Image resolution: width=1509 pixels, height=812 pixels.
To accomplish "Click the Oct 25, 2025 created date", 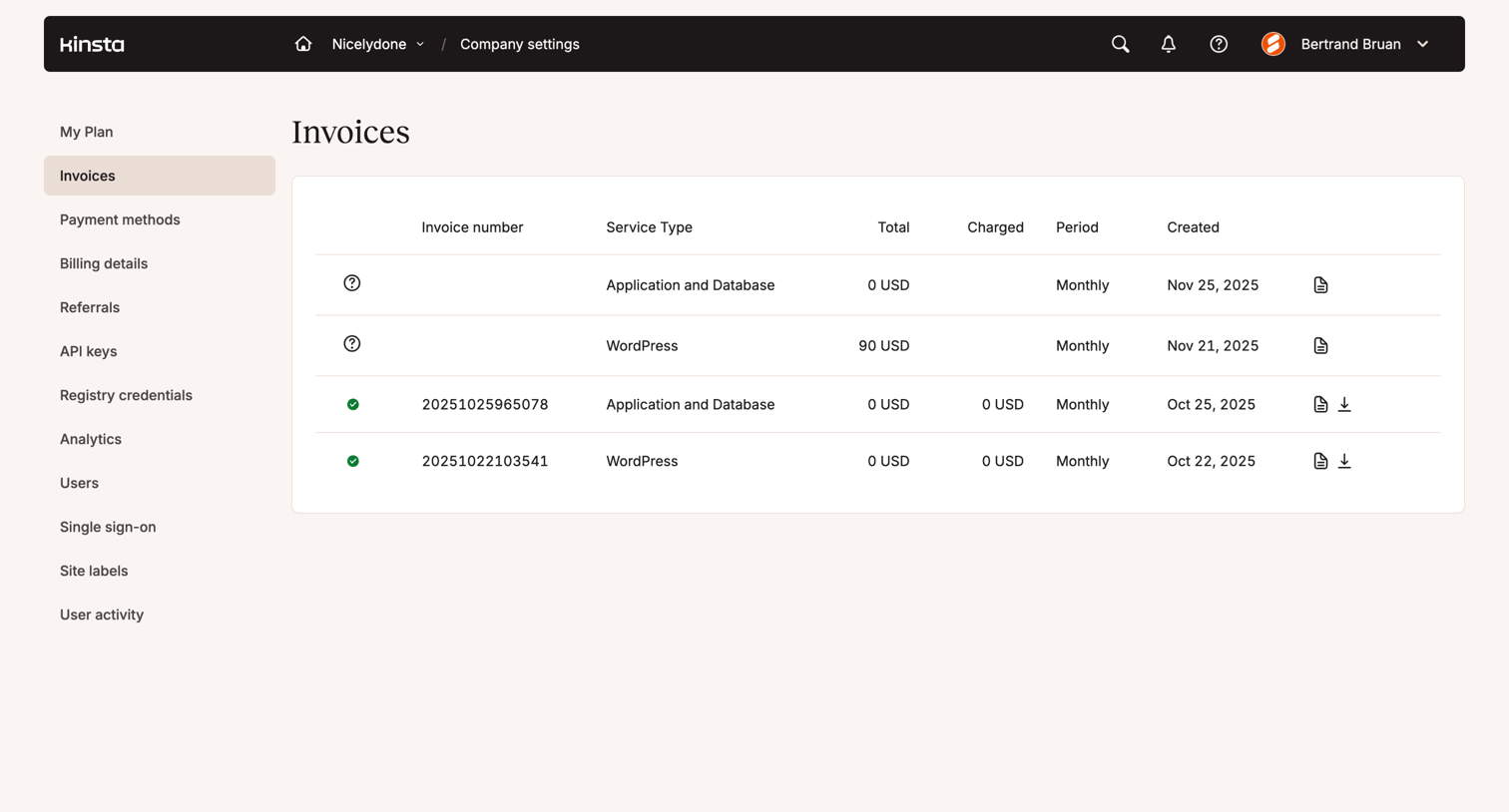I will (x=1211, y=404).
